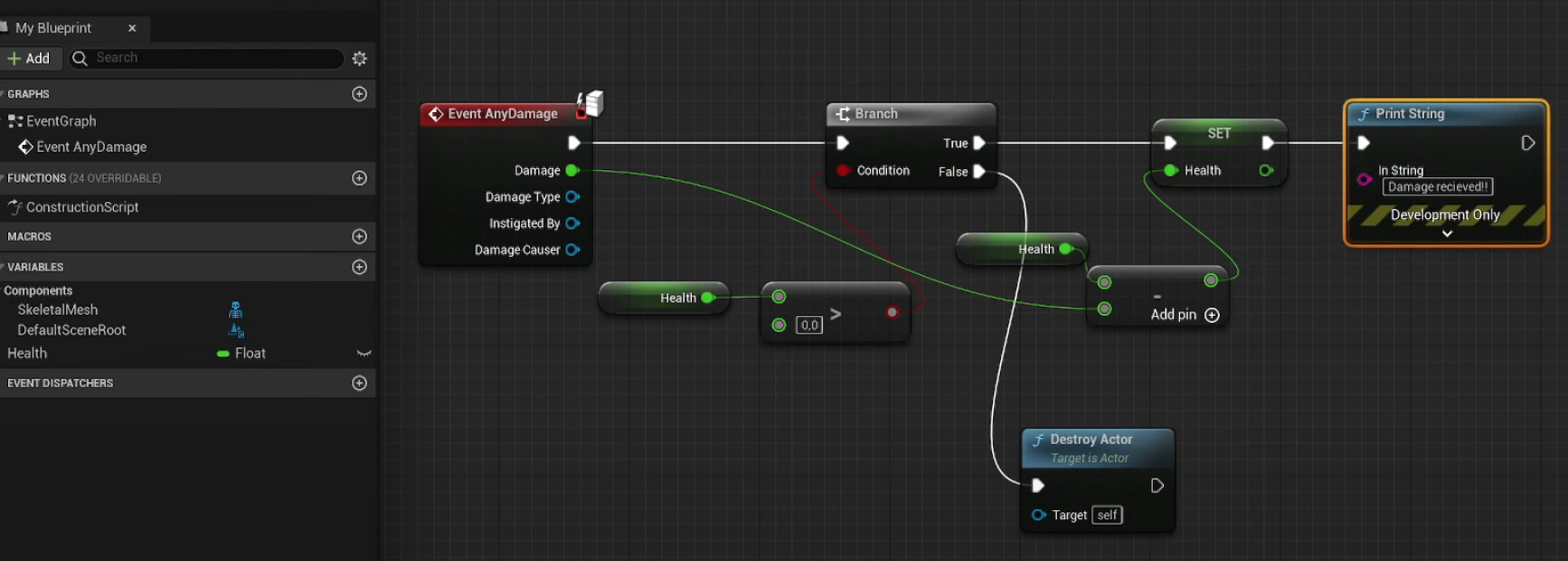Select the Branch node header
The height and width of the screenshot is (561, 1568).
pyautogui.click(x=911, y=114)
